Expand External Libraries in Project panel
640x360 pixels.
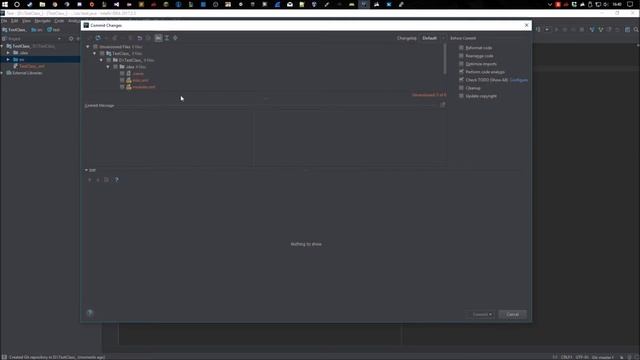(x=2, y=73)
